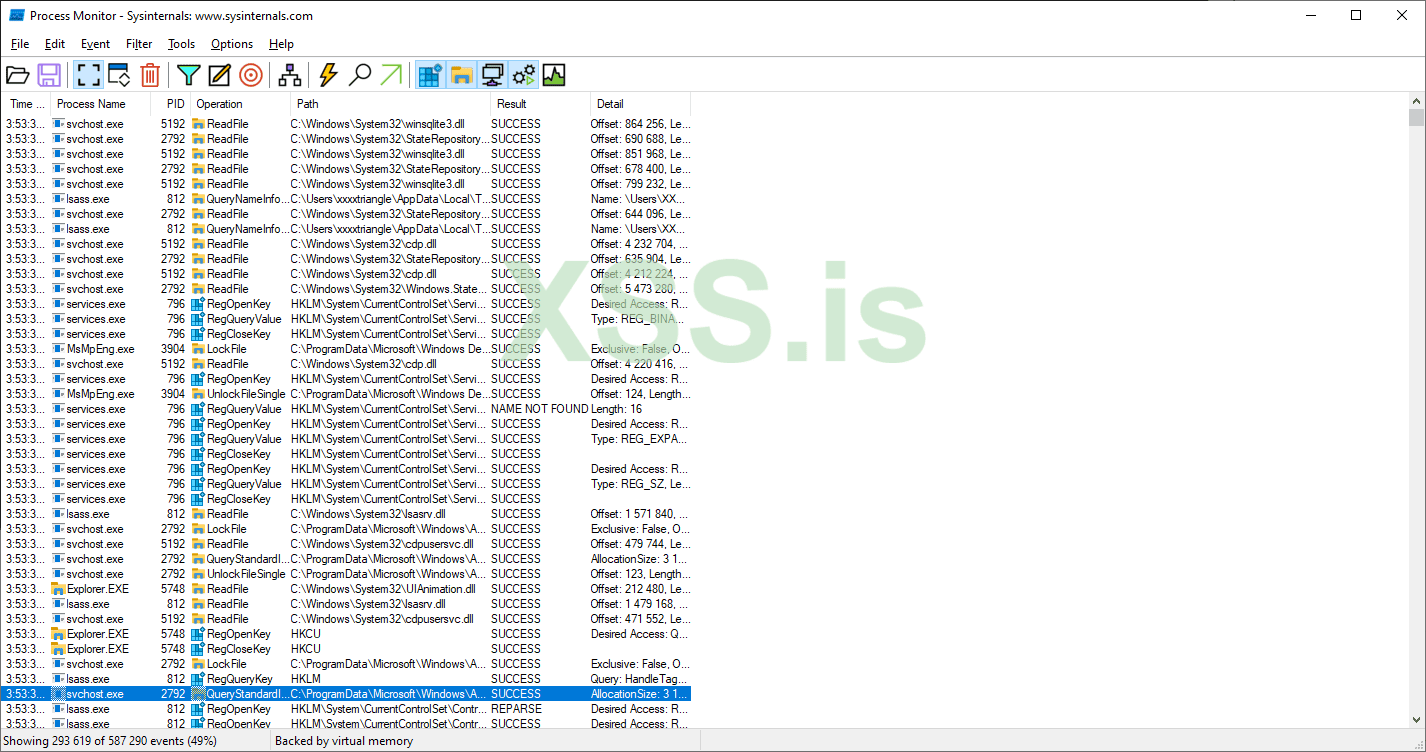Open the Filter dialog via funnel icon
The image size is (1426, 752).
click(x=189, y=75)
